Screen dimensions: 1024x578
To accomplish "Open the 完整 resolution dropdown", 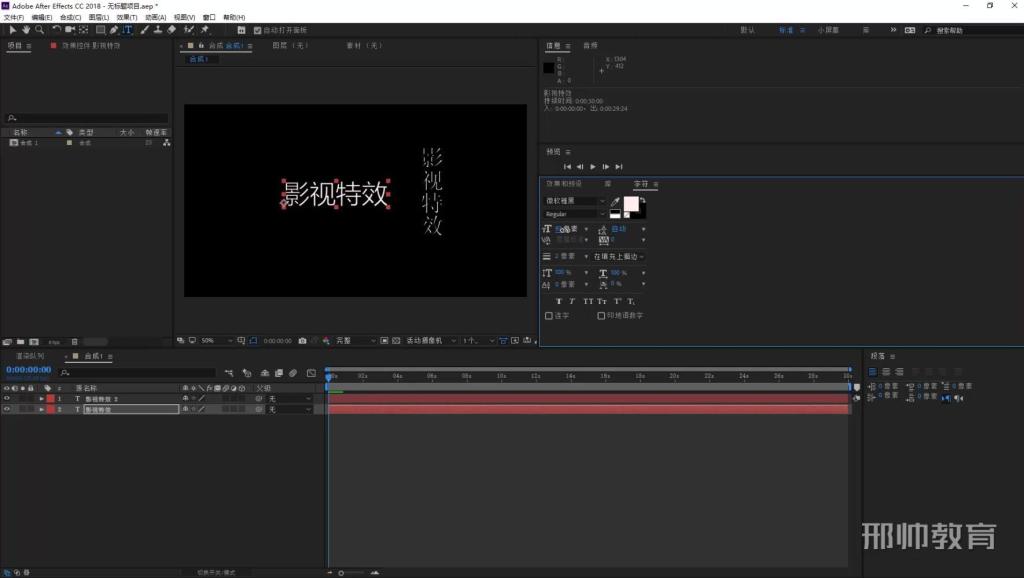I will 356,340.
